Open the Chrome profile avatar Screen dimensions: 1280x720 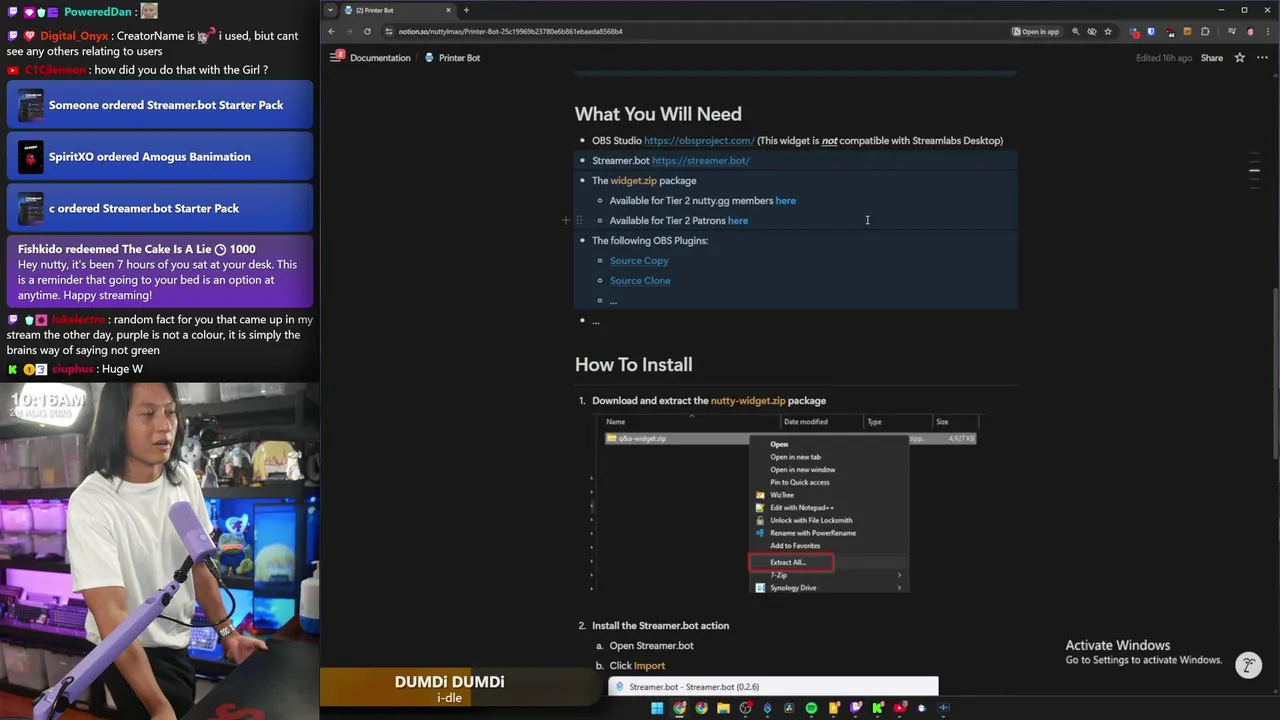pos(1250,31)
